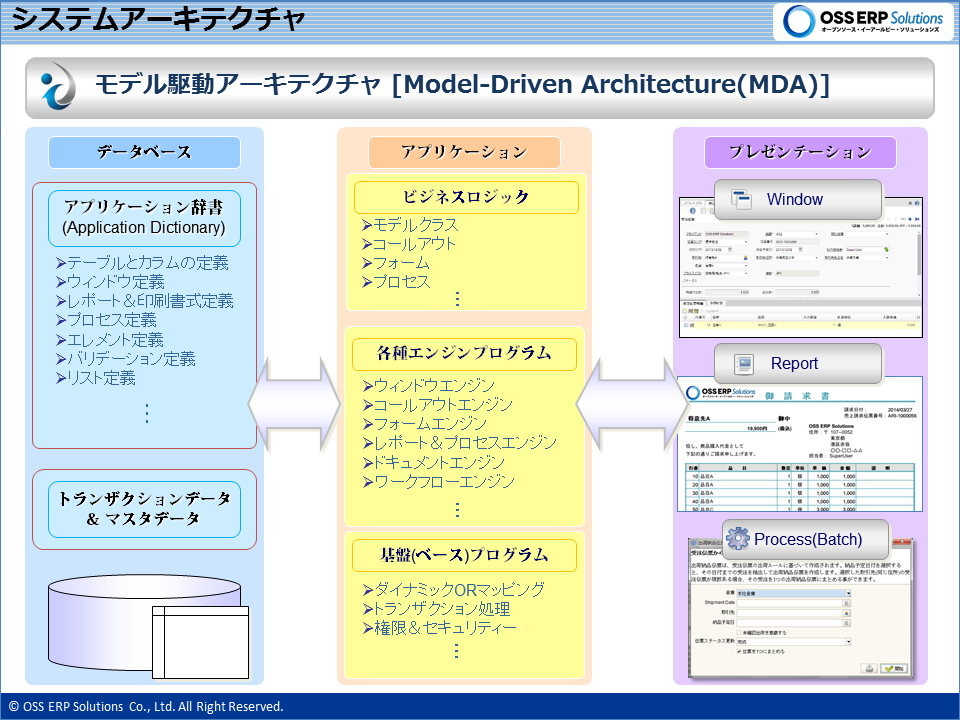
Task: Uncheck the 伝票を1つにまとめる checkbox
Action: [x=738, y=651]
